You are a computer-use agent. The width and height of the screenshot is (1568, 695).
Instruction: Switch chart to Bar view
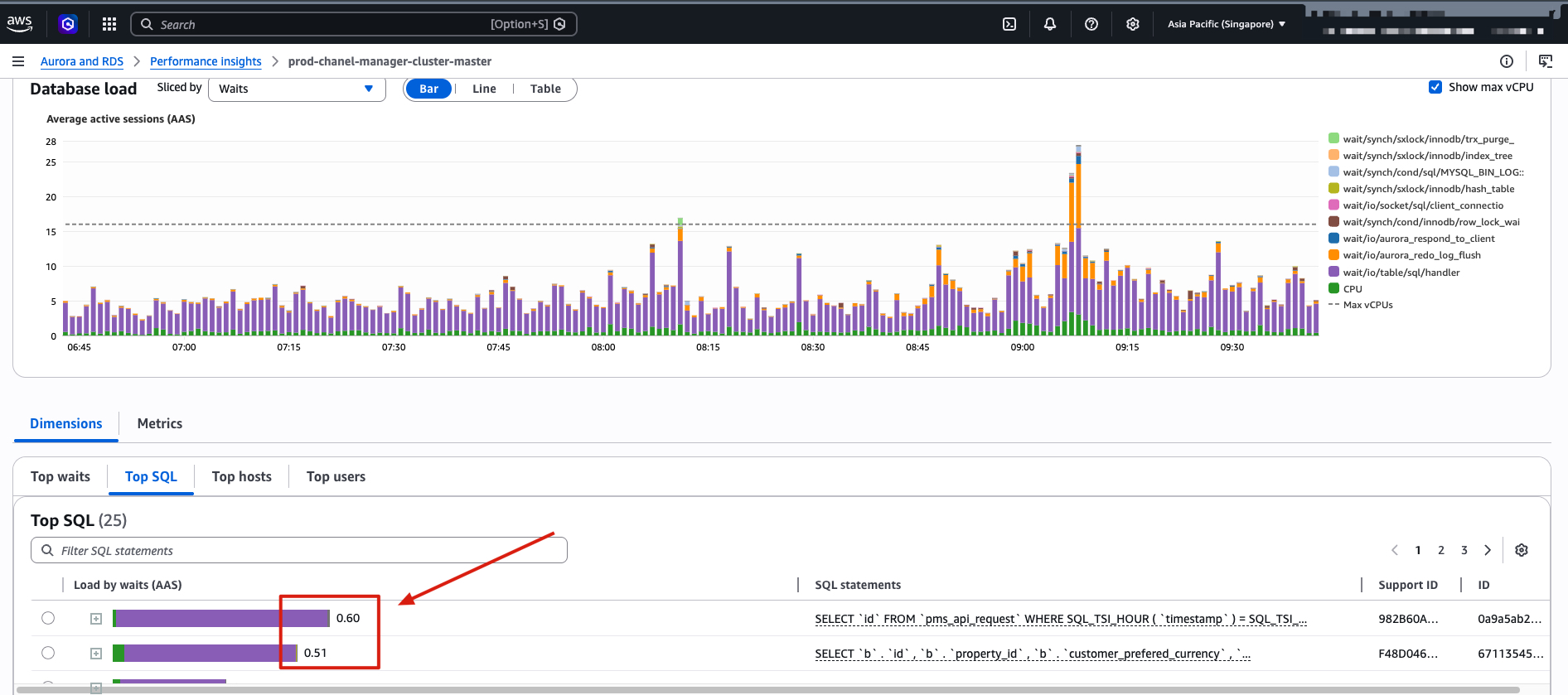(x=428, y=89)
